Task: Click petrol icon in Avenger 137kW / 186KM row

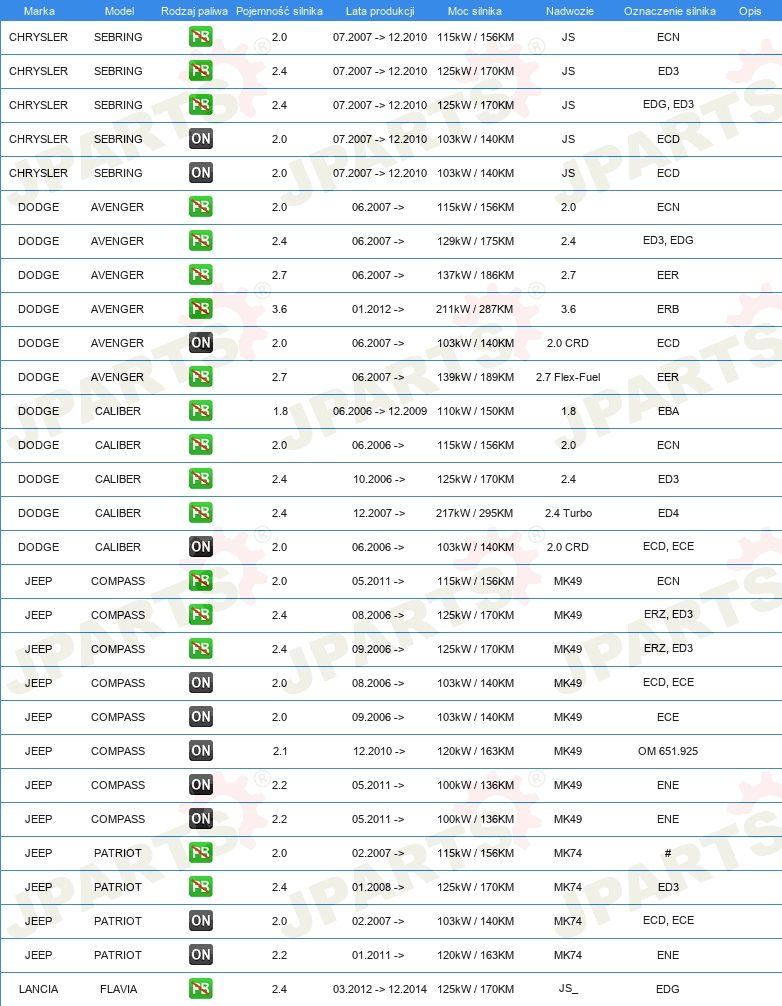Action: pos(201,275)
